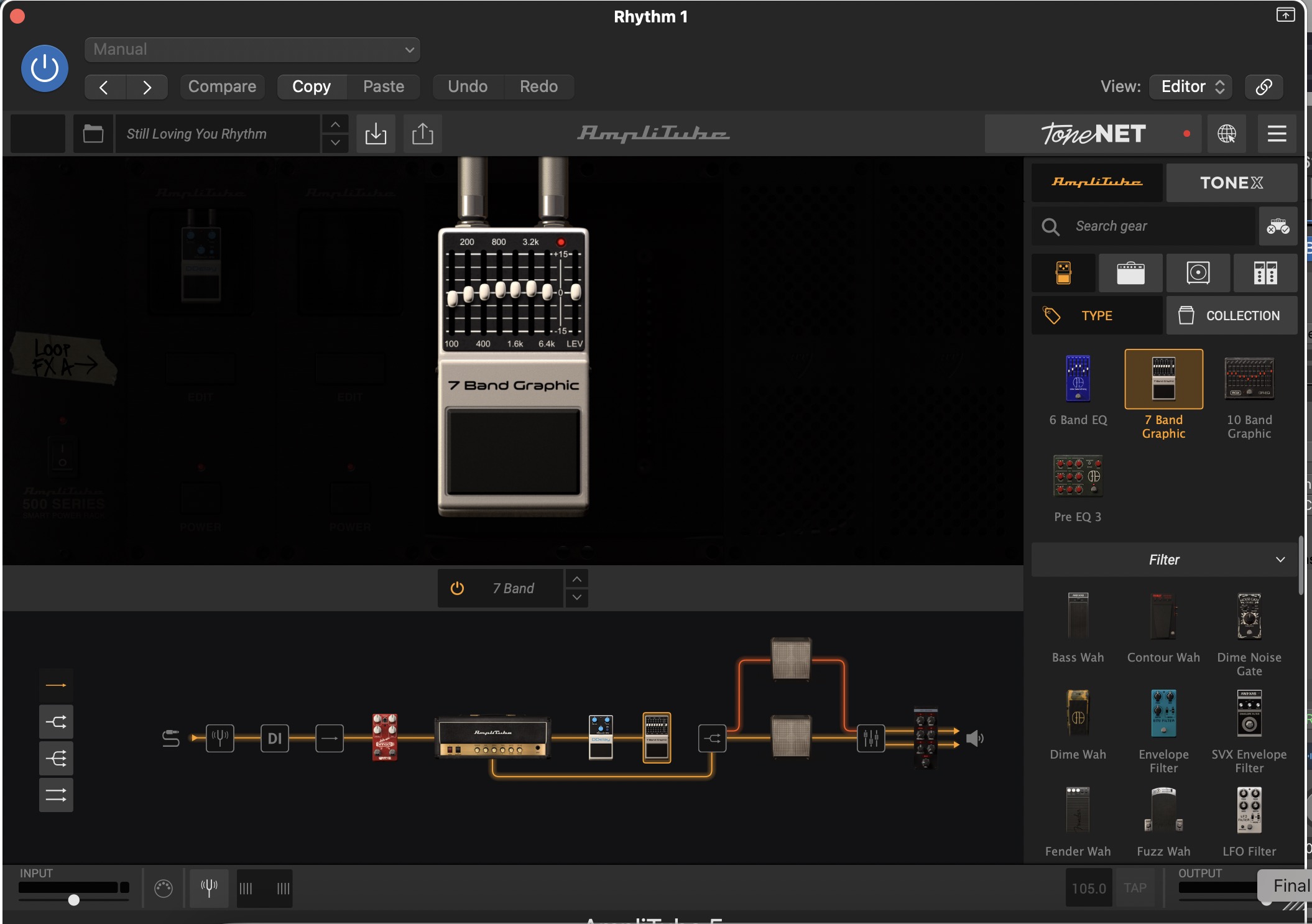Select the amplifier gear category icon
This screenshot has width=1312, height=924.
pos(1130,273)
